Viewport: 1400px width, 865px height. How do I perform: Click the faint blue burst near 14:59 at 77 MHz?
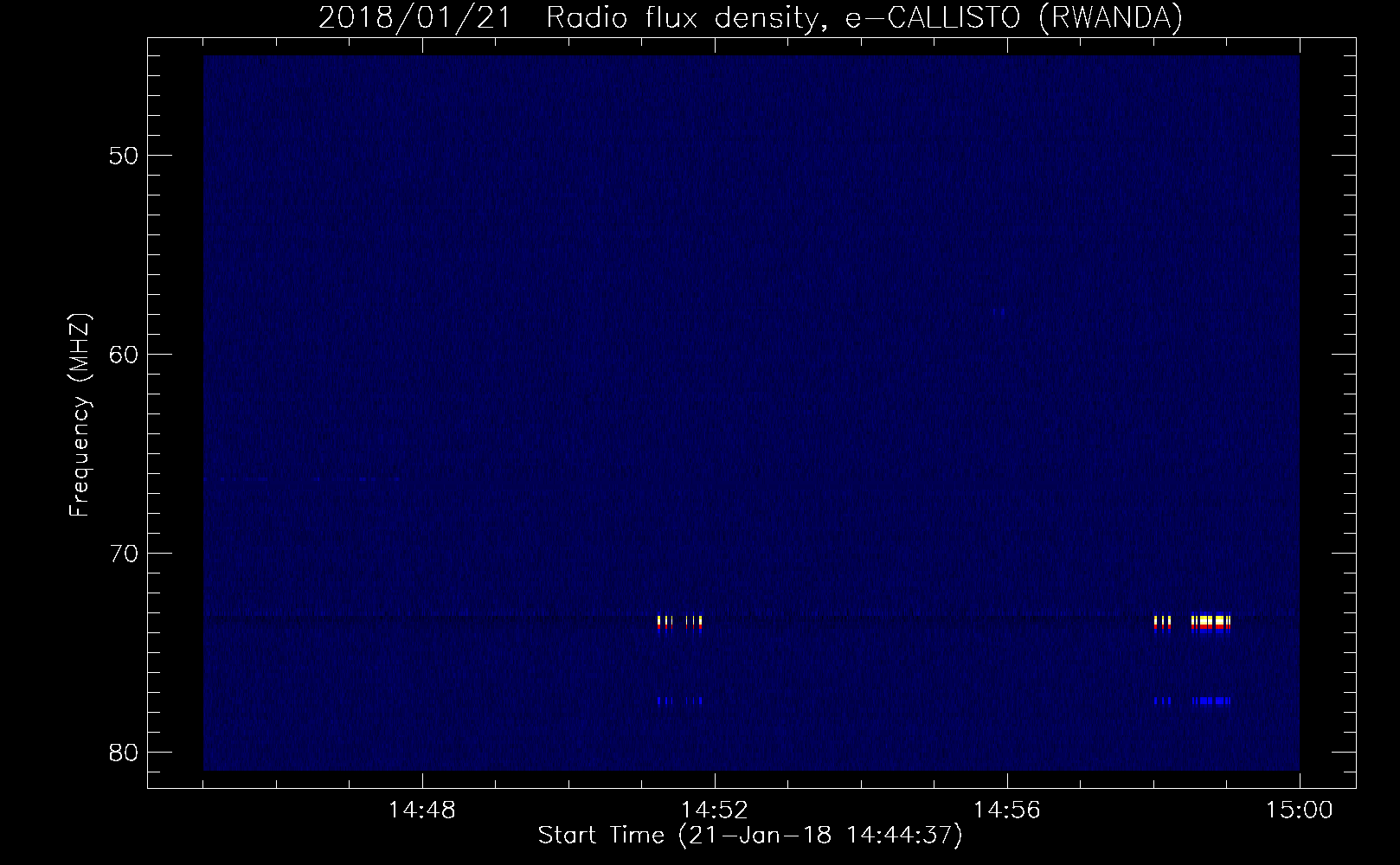(1211, 701)
